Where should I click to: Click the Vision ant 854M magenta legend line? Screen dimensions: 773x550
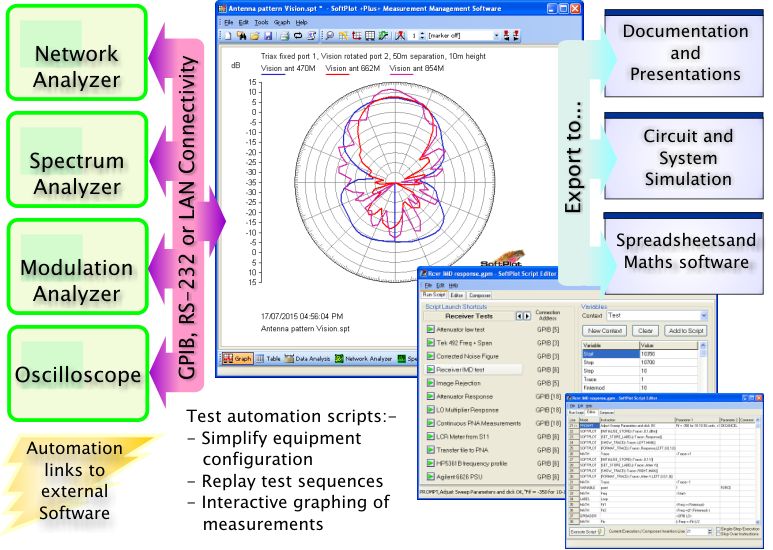point(400,74)
